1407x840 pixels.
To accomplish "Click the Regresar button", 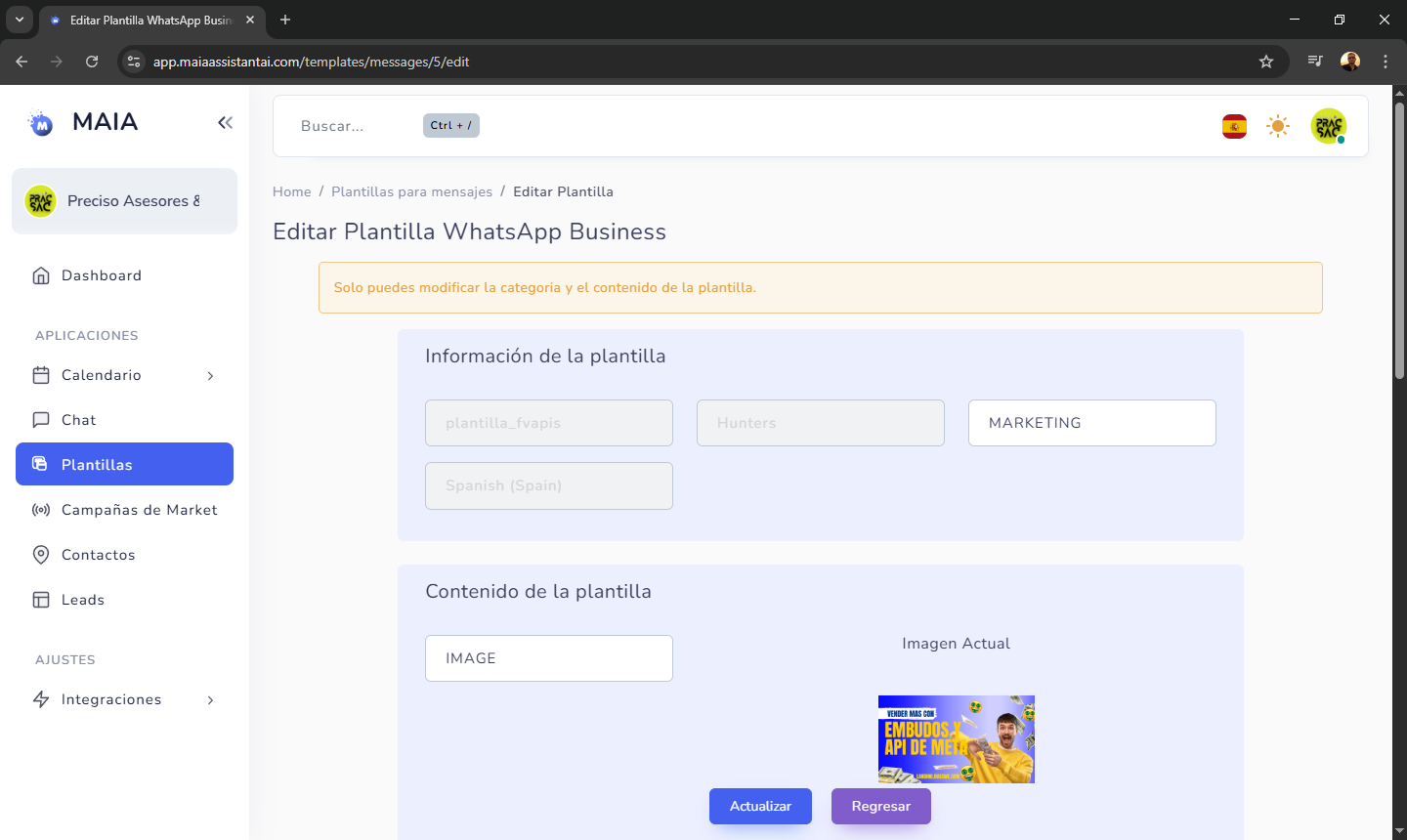I will (880, 806).
